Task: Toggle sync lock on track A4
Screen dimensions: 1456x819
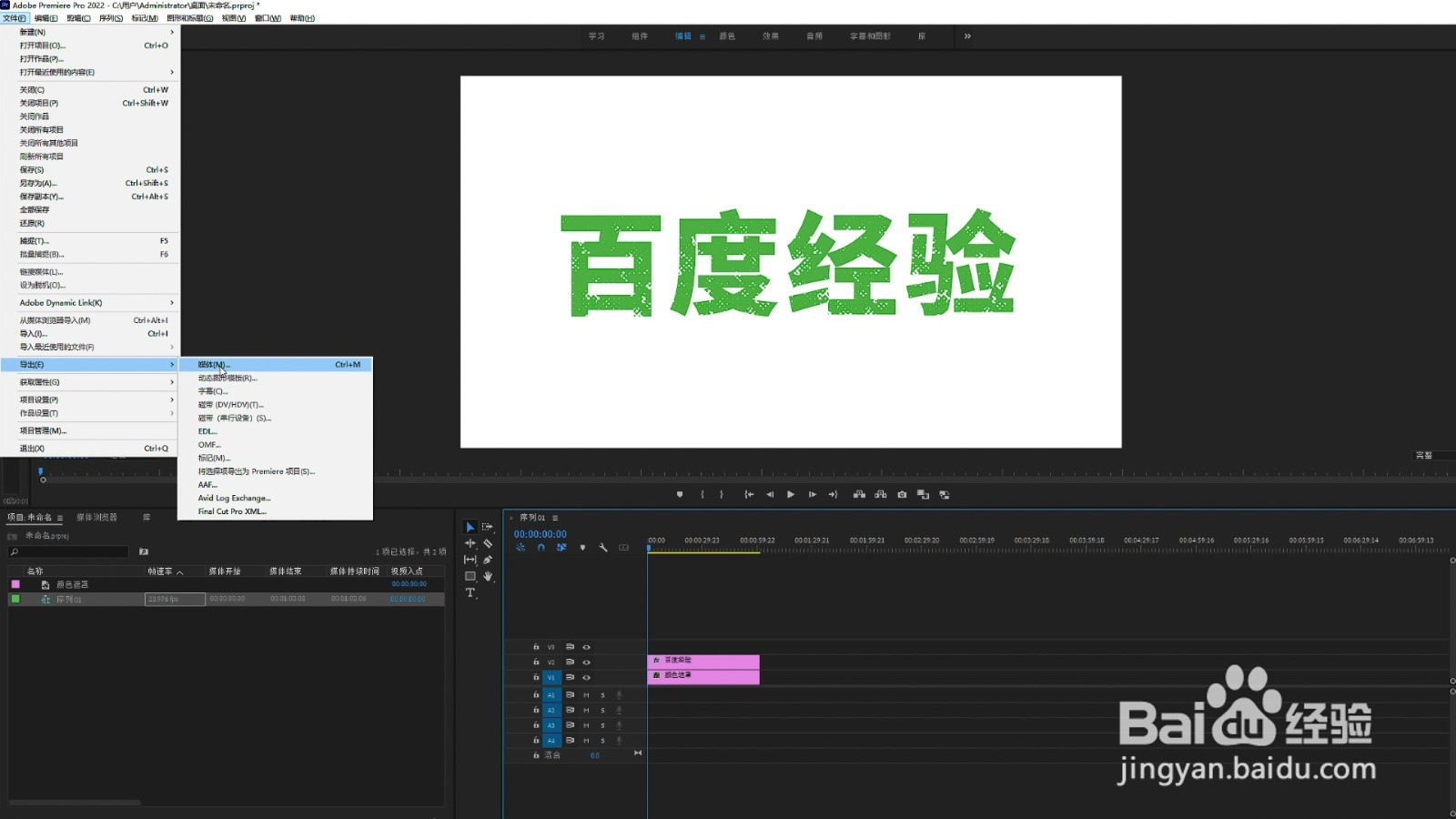Action: (570, 740)
